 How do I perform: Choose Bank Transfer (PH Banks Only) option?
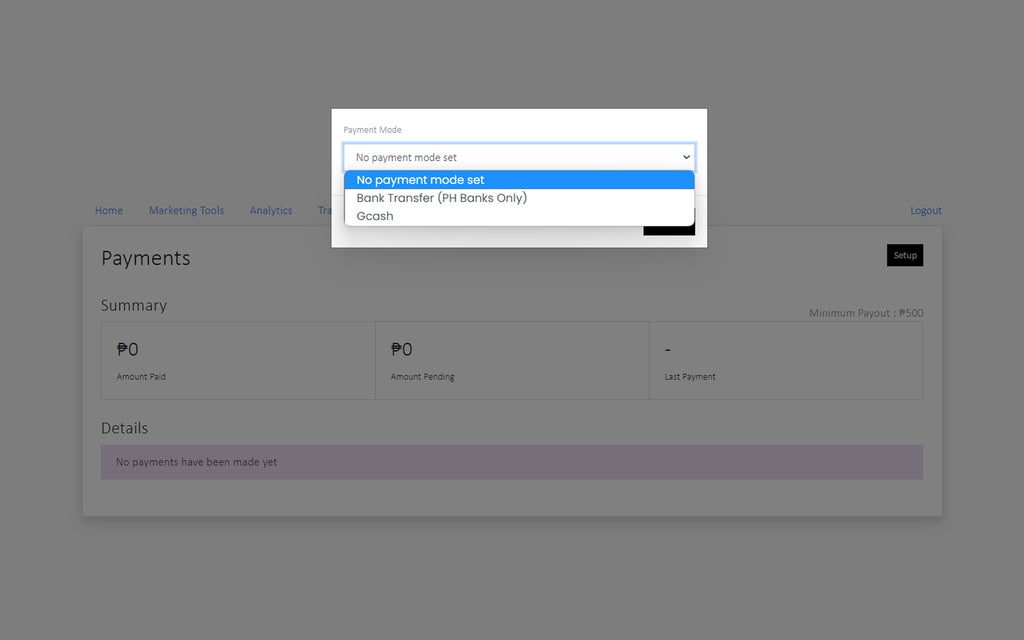coord(441,198)
